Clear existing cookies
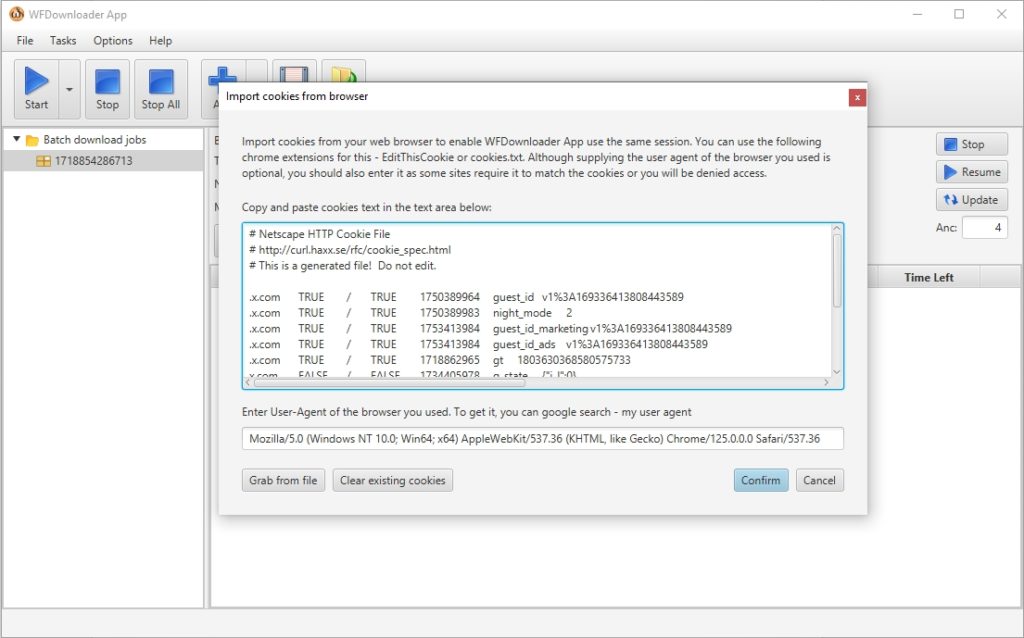 (392, 480)
